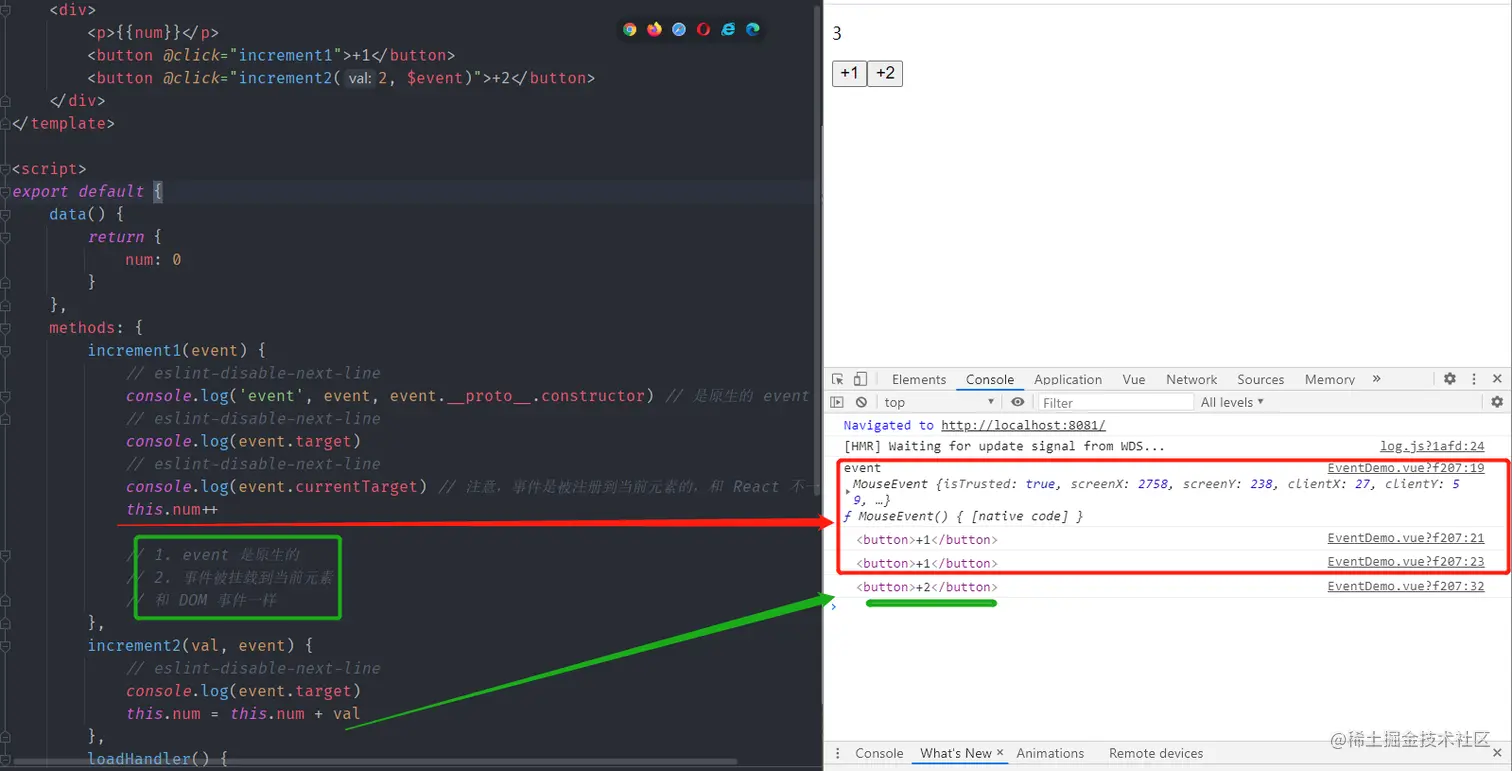Viewport: 1512px width, 771px height.
Task: Fold the data() method in the gutter
Action: point(6,214)
